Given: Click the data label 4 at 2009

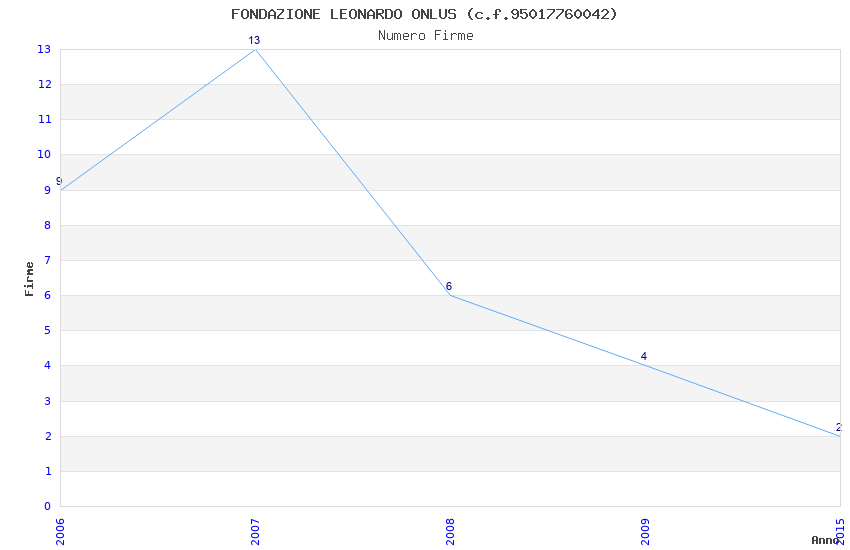Looking at the screenshot, I should coord(643,356).
